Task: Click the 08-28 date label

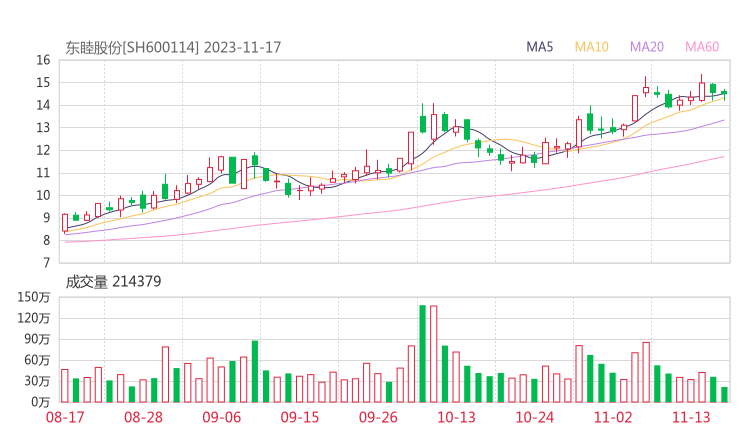Action: pos(143,417)
